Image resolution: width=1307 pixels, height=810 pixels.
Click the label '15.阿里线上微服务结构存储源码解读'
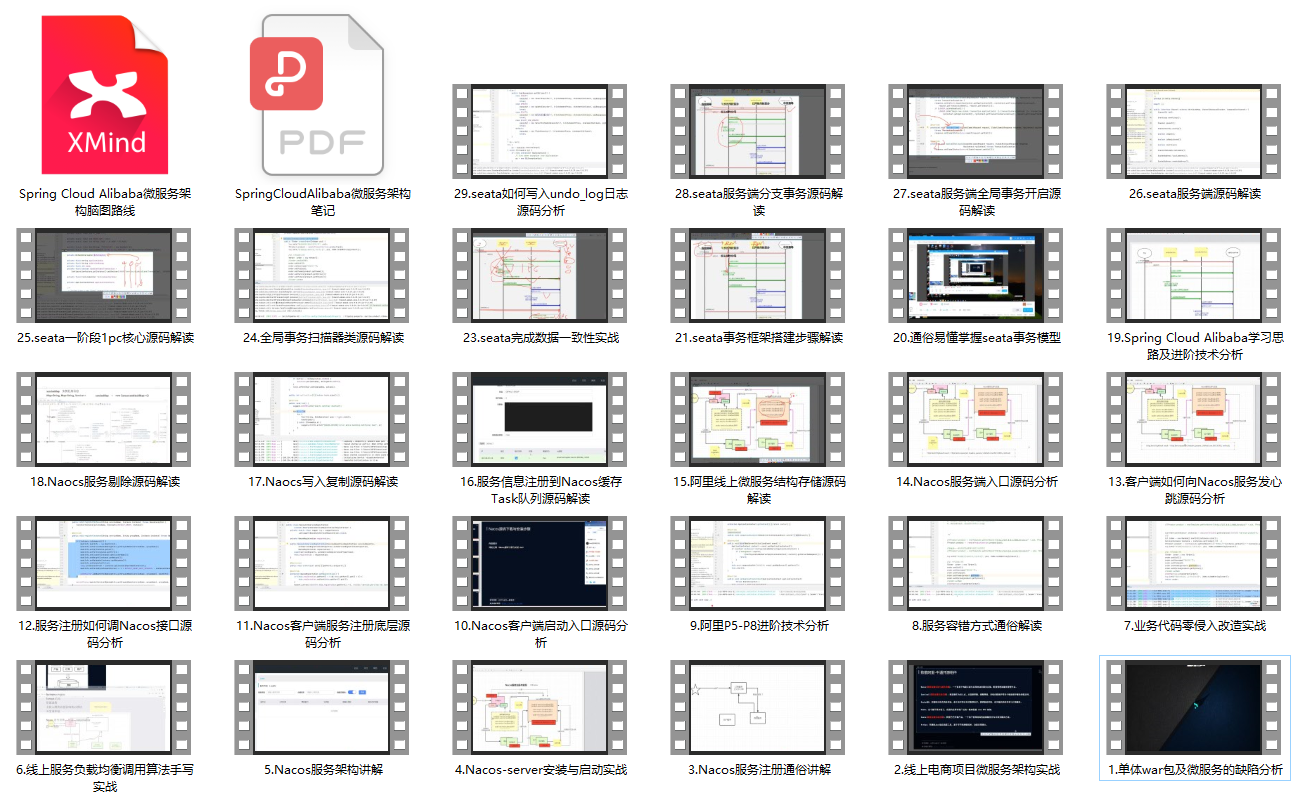point(759,490)
